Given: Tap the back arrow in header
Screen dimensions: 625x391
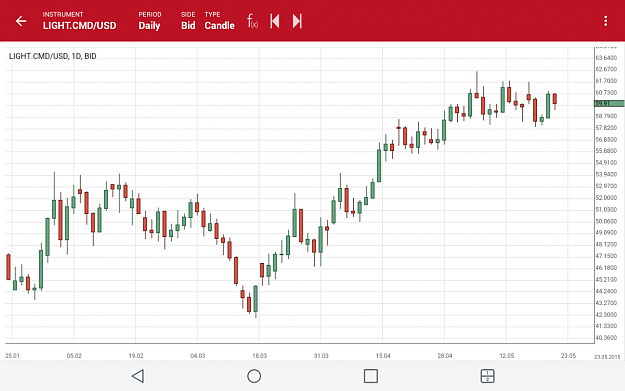Looking at the screenshot, I should 21,21.
